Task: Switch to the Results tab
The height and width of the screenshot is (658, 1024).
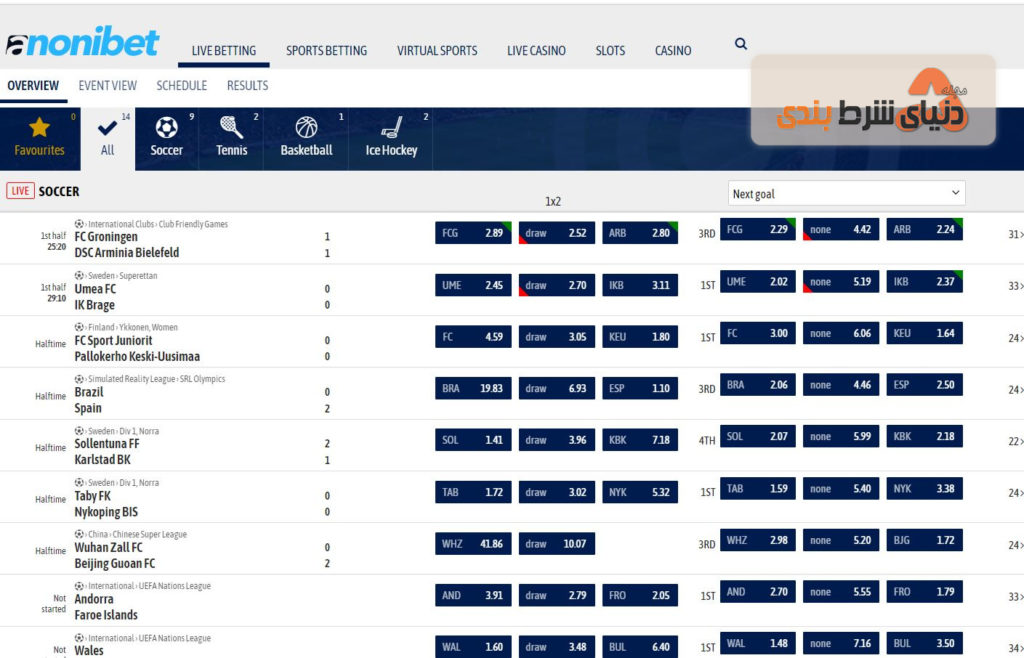Action: [248, 86]
